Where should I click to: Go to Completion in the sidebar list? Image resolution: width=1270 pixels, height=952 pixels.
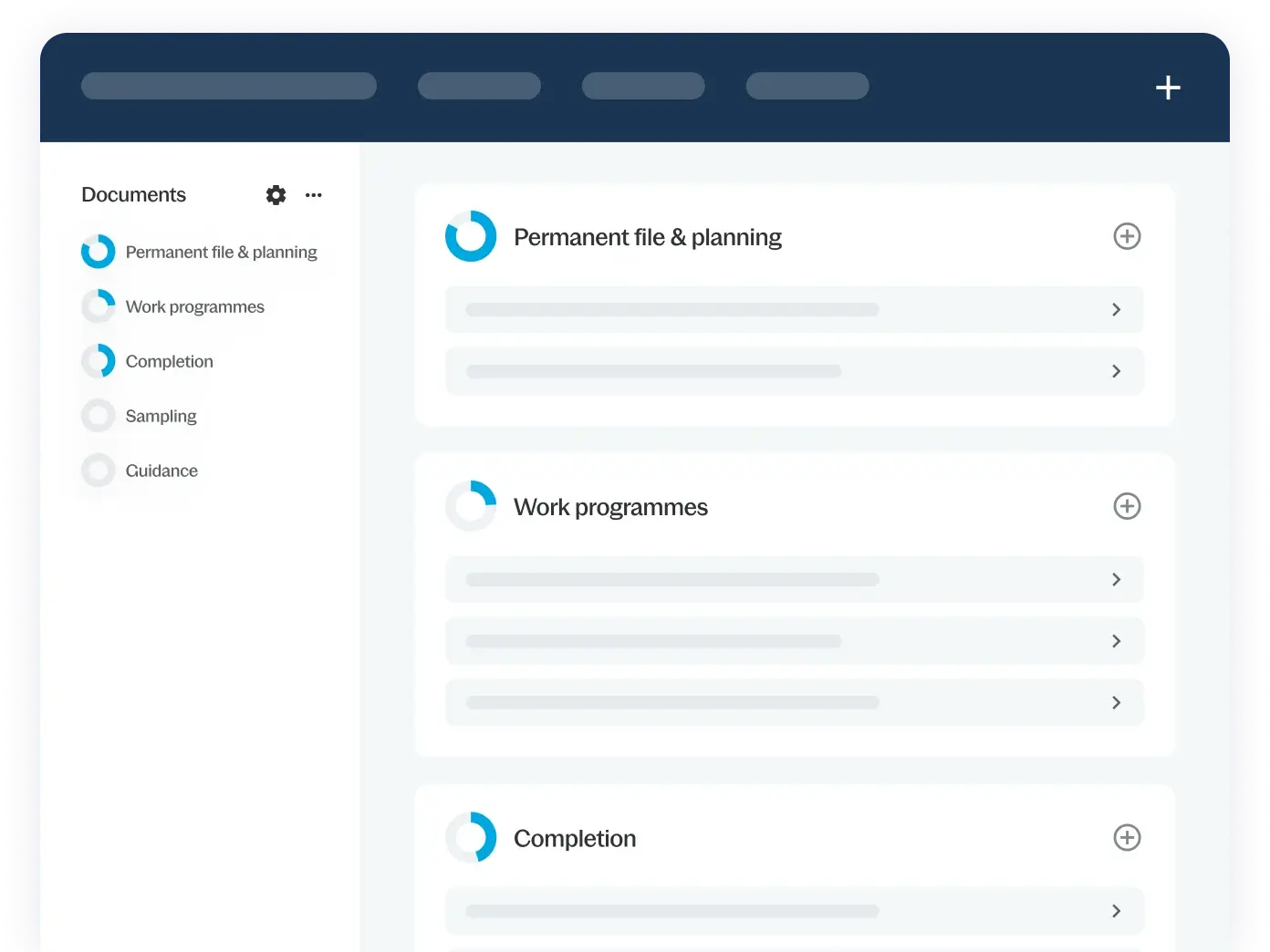point(169,361)
